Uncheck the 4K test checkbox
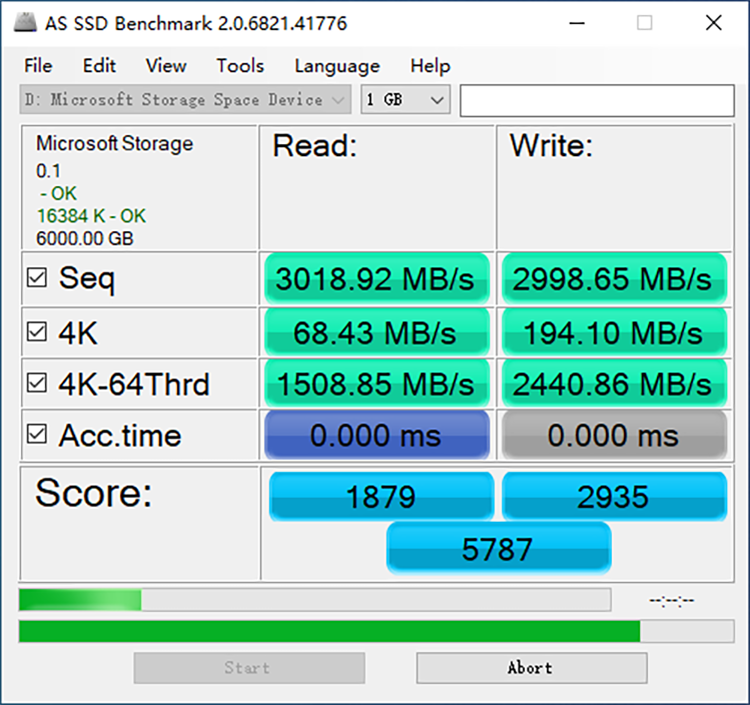Image resolution: width=750 pixels, height=705 pixels. 37,331
